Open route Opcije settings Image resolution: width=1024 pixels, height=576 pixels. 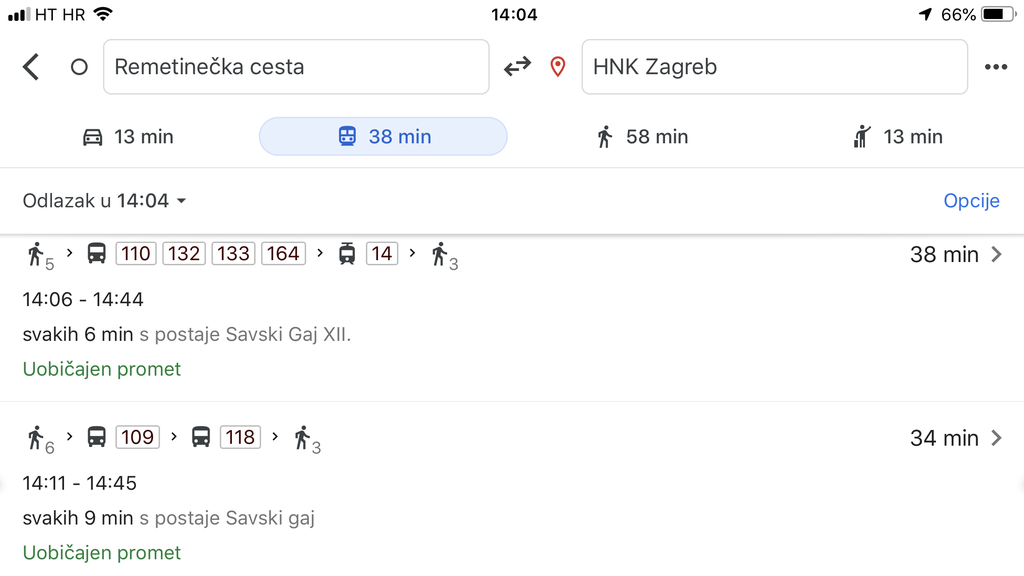click(x=971, y=200)
